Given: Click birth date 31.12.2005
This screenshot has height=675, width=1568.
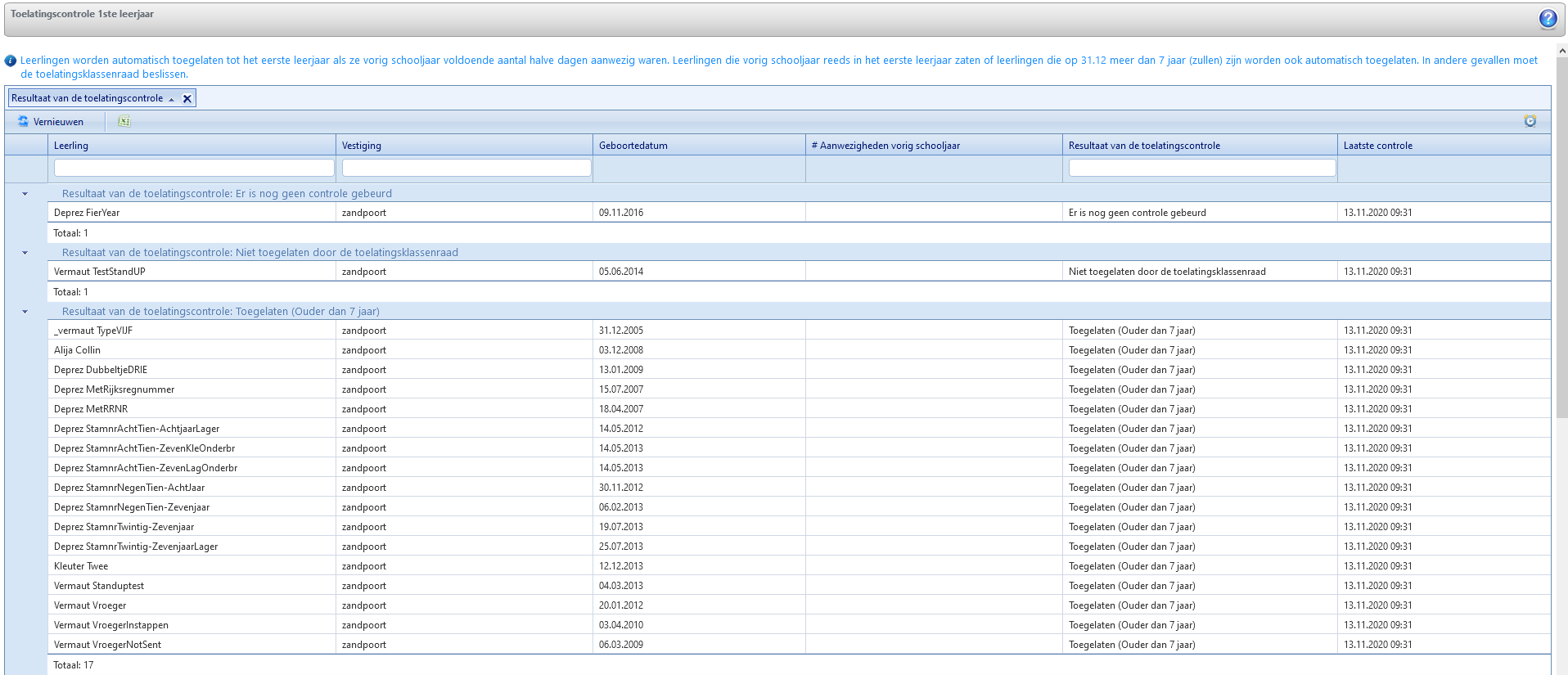Looking at the screenshot, I should [621, 331].
